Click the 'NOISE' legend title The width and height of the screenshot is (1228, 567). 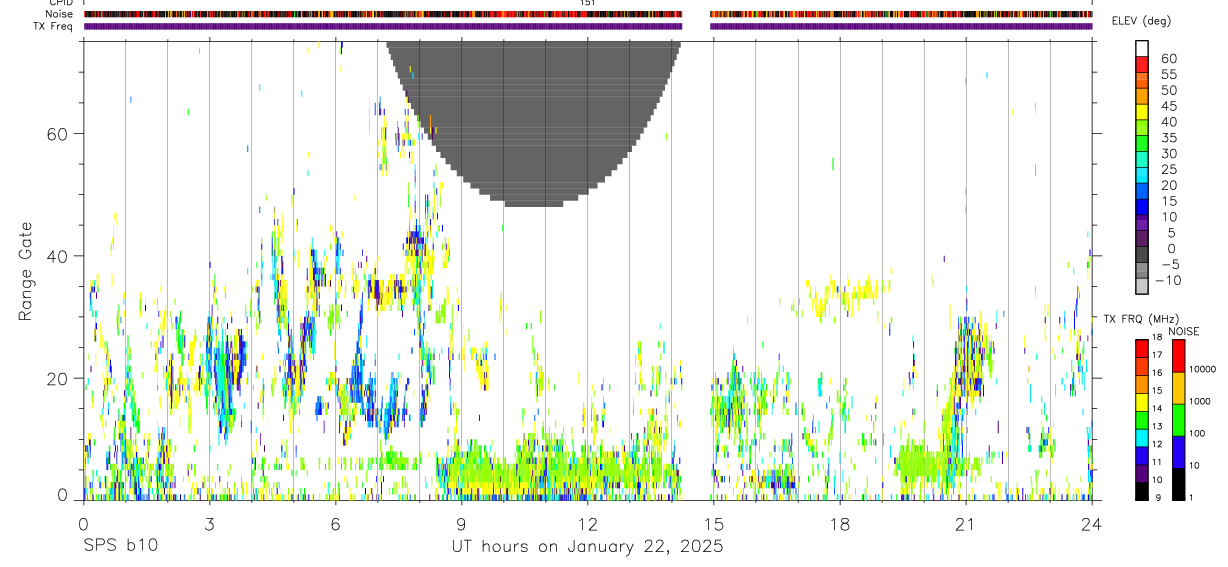point(1182,331)
